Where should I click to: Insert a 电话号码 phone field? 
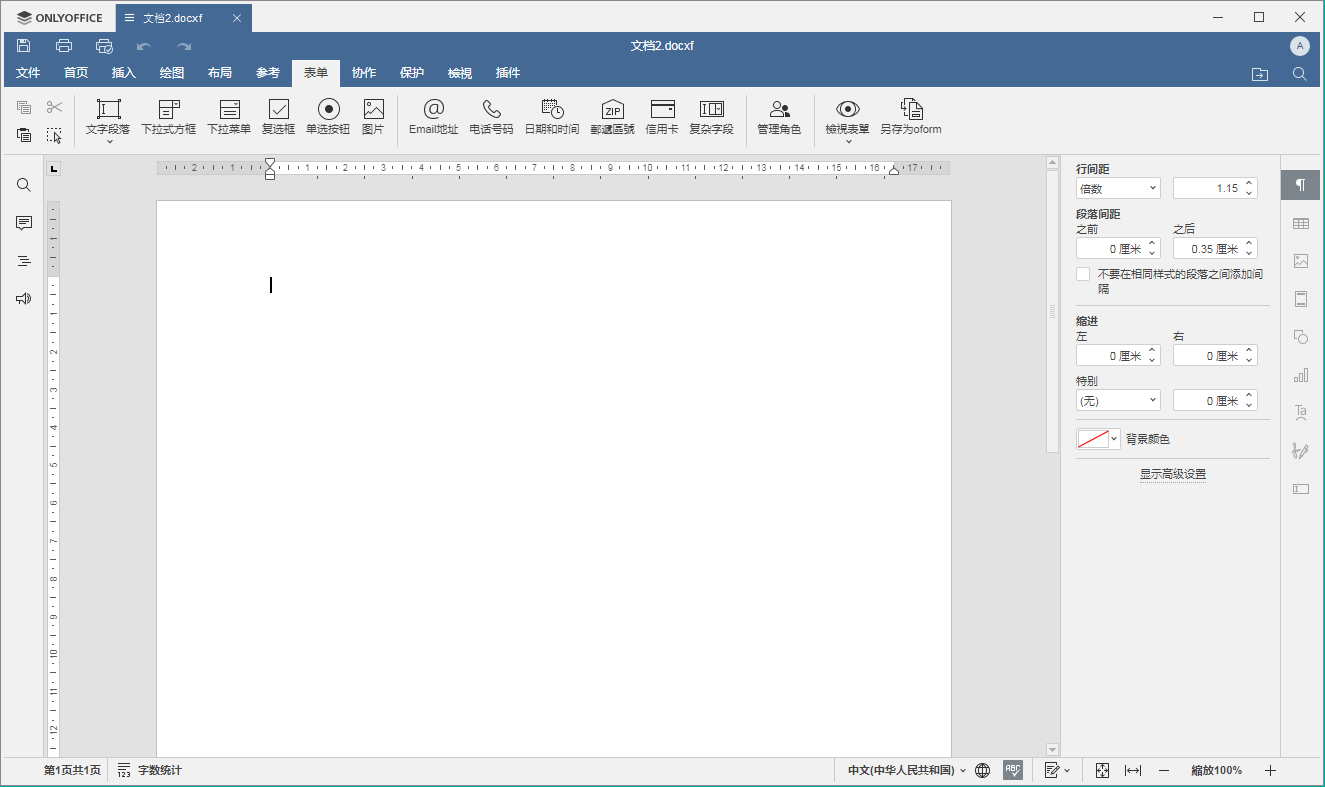tap(491, 117)
